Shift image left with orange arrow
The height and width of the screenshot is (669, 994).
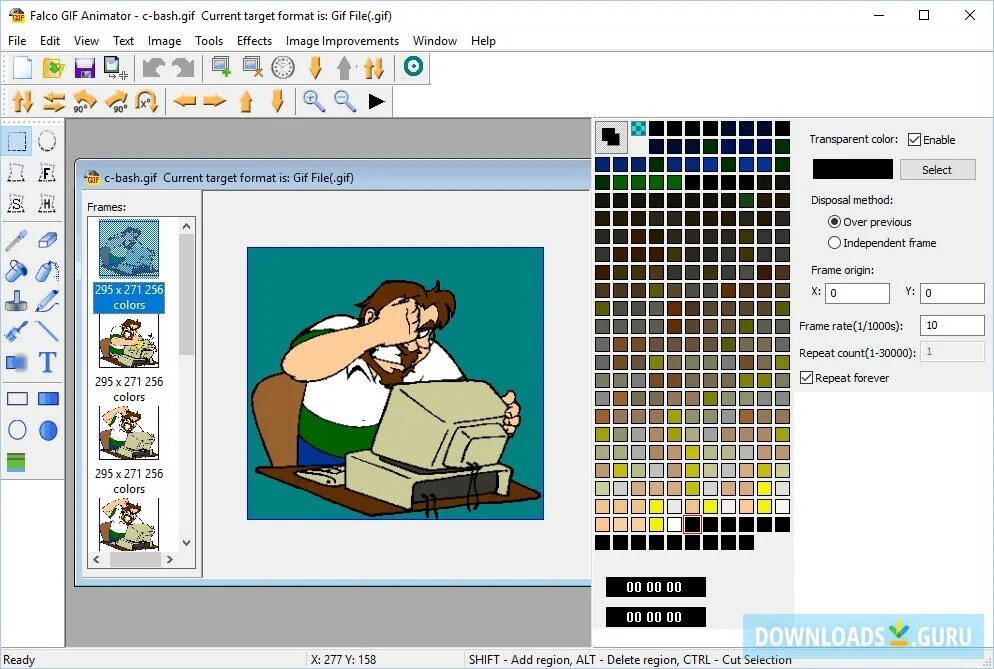click(x=184, y=101)
